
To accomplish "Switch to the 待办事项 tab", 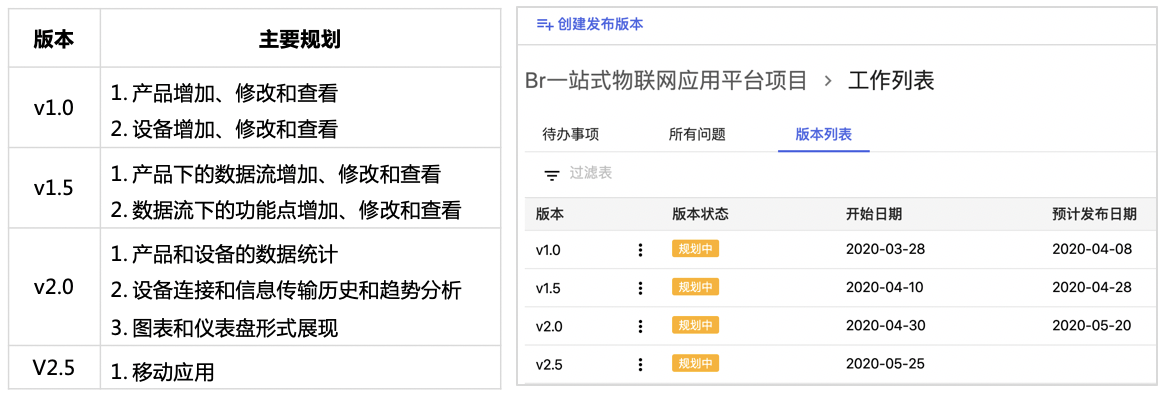I will click(571, 134).
